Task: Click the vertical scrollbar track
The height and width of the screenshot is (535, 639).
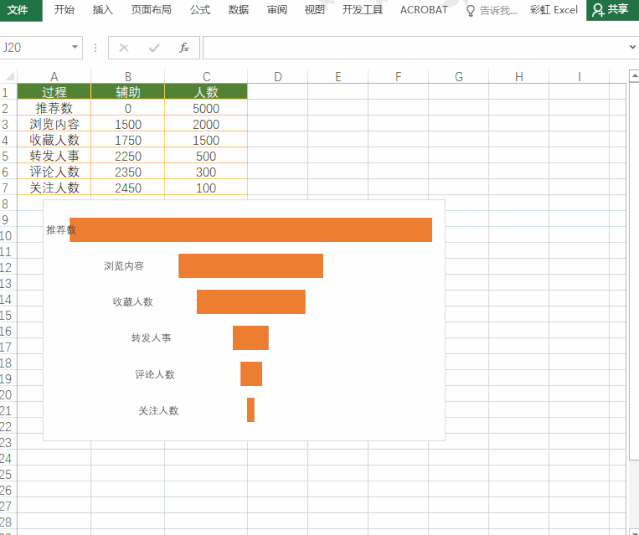Action: coord(635,495)
